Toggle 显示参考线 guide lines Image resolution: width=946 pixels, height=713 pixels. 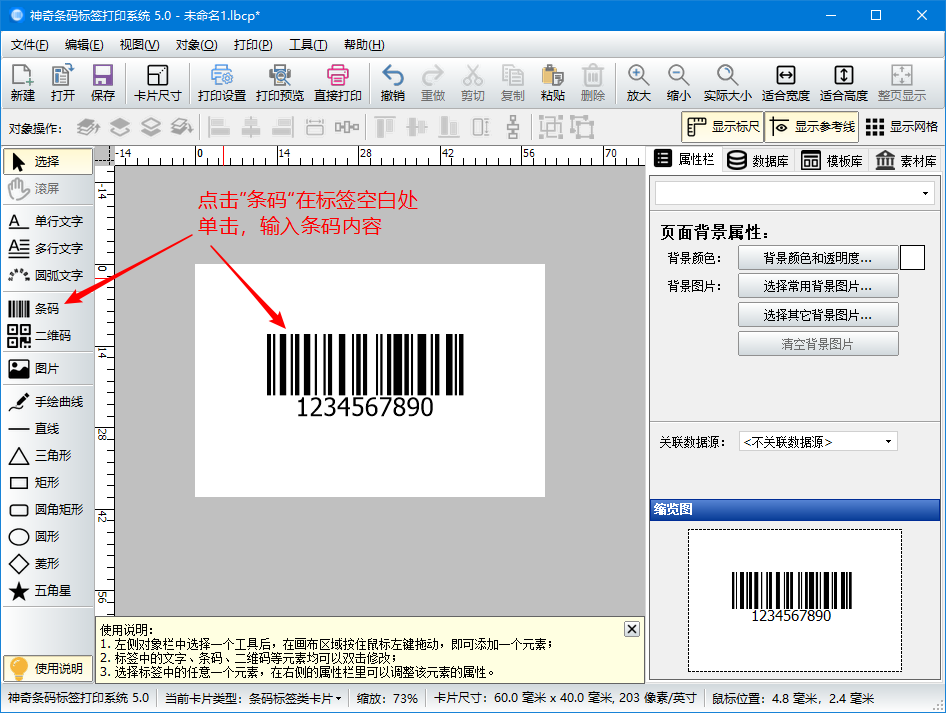coord(812,127)
